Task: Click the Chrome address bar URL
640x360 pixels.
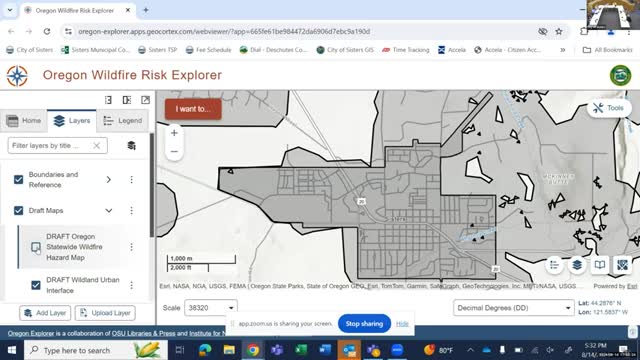Action: [224, 31]
